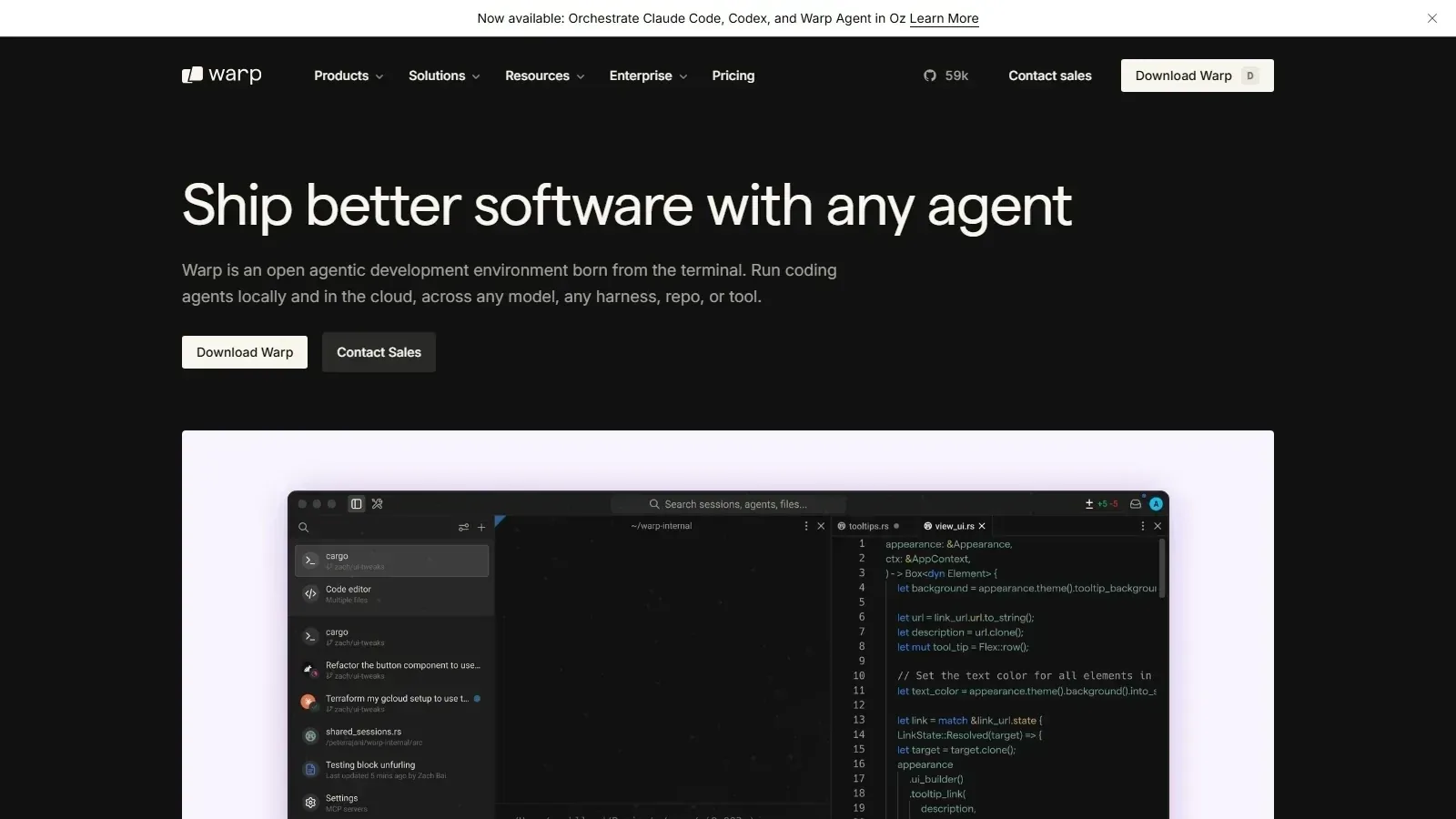Select the highlighted cargo session row
Screen dimensions: 1456x819
[x=391, y=561]
